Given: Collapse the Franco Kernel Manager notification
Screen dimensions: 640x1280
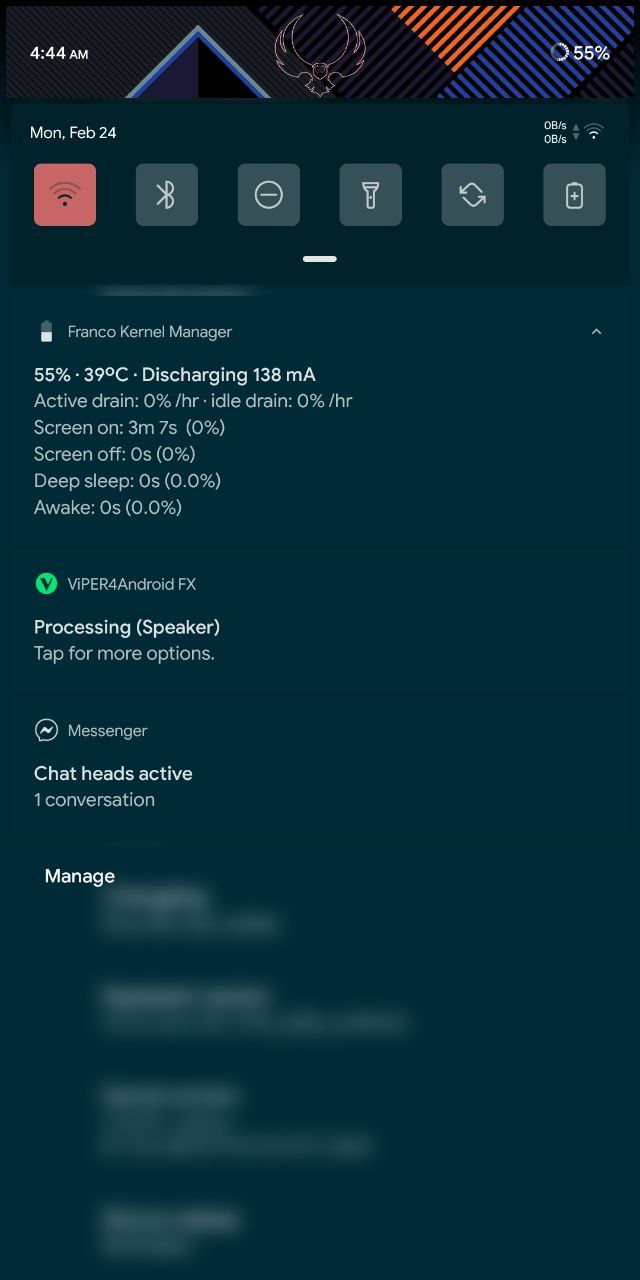Looking at the screenshot, I should pyautogui.click(x=597, y=332).
